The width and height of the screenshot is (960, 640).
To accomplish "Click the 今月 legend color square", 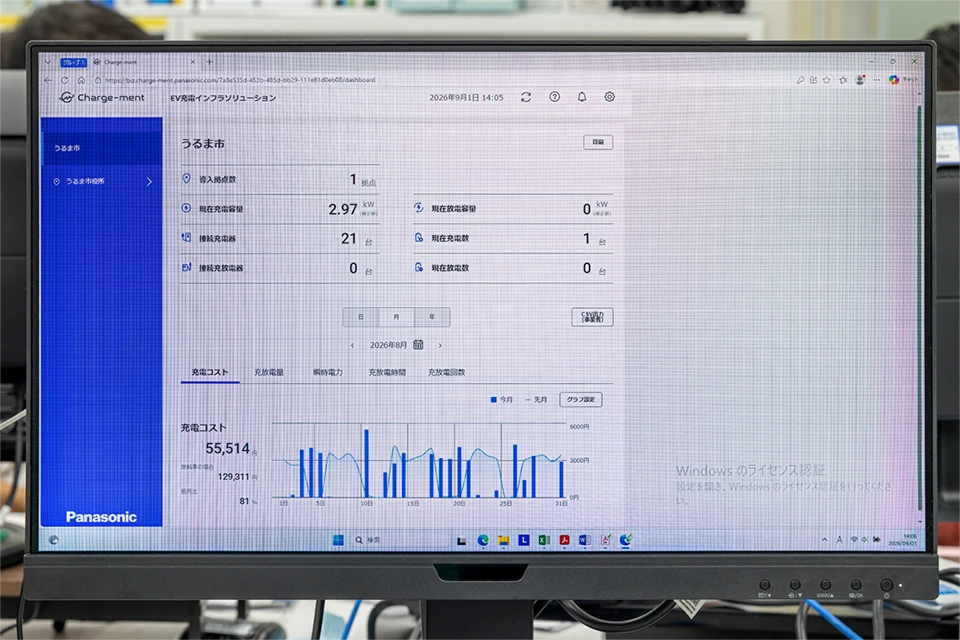I will tap(493, 400).
